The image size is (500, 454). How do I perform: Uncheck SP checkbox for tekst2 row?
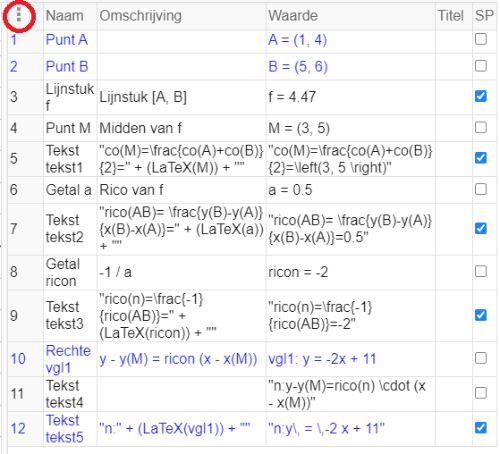click(481, 229)
